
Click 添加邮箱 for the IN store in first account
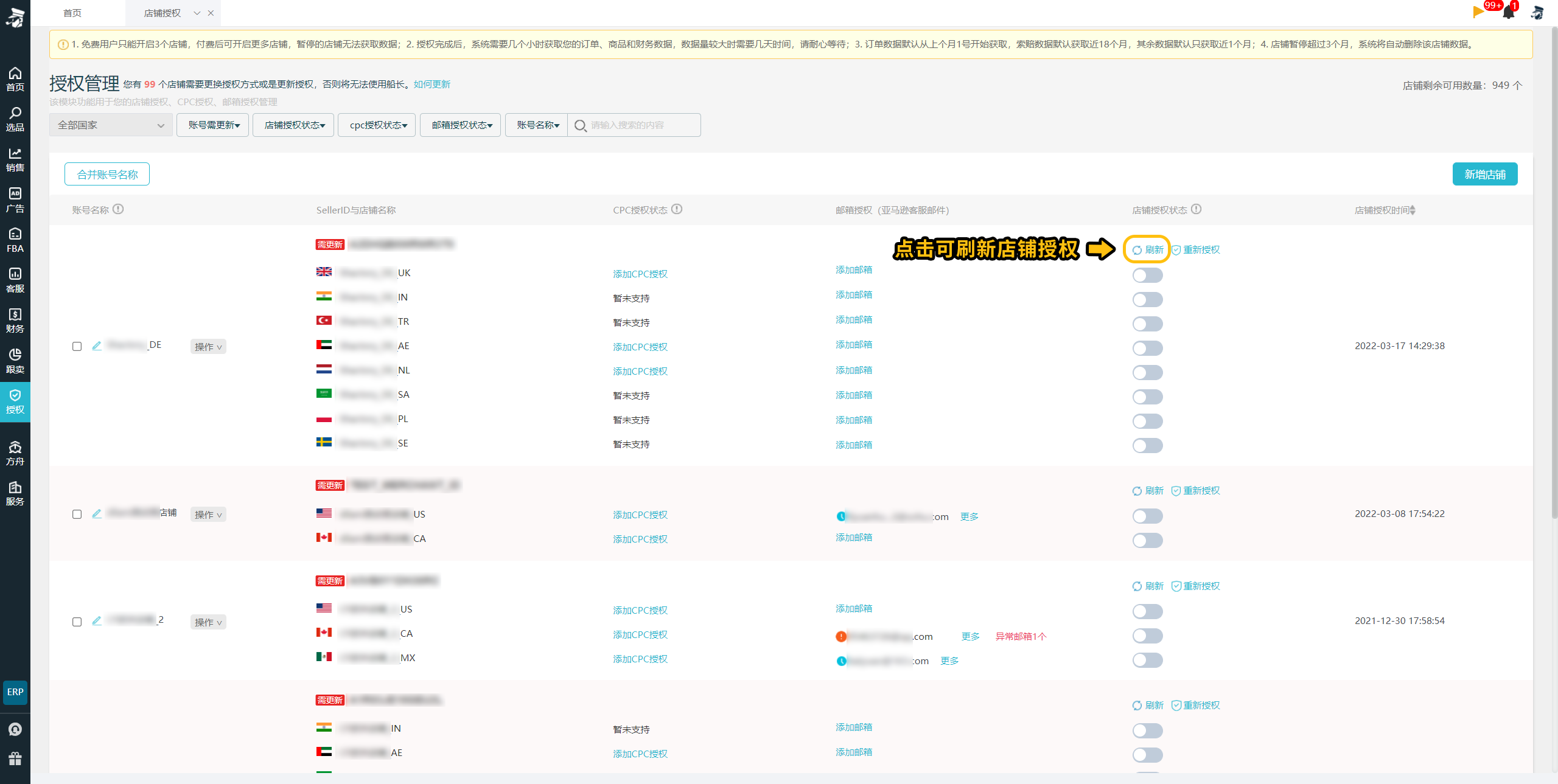[x=854, y=294]
